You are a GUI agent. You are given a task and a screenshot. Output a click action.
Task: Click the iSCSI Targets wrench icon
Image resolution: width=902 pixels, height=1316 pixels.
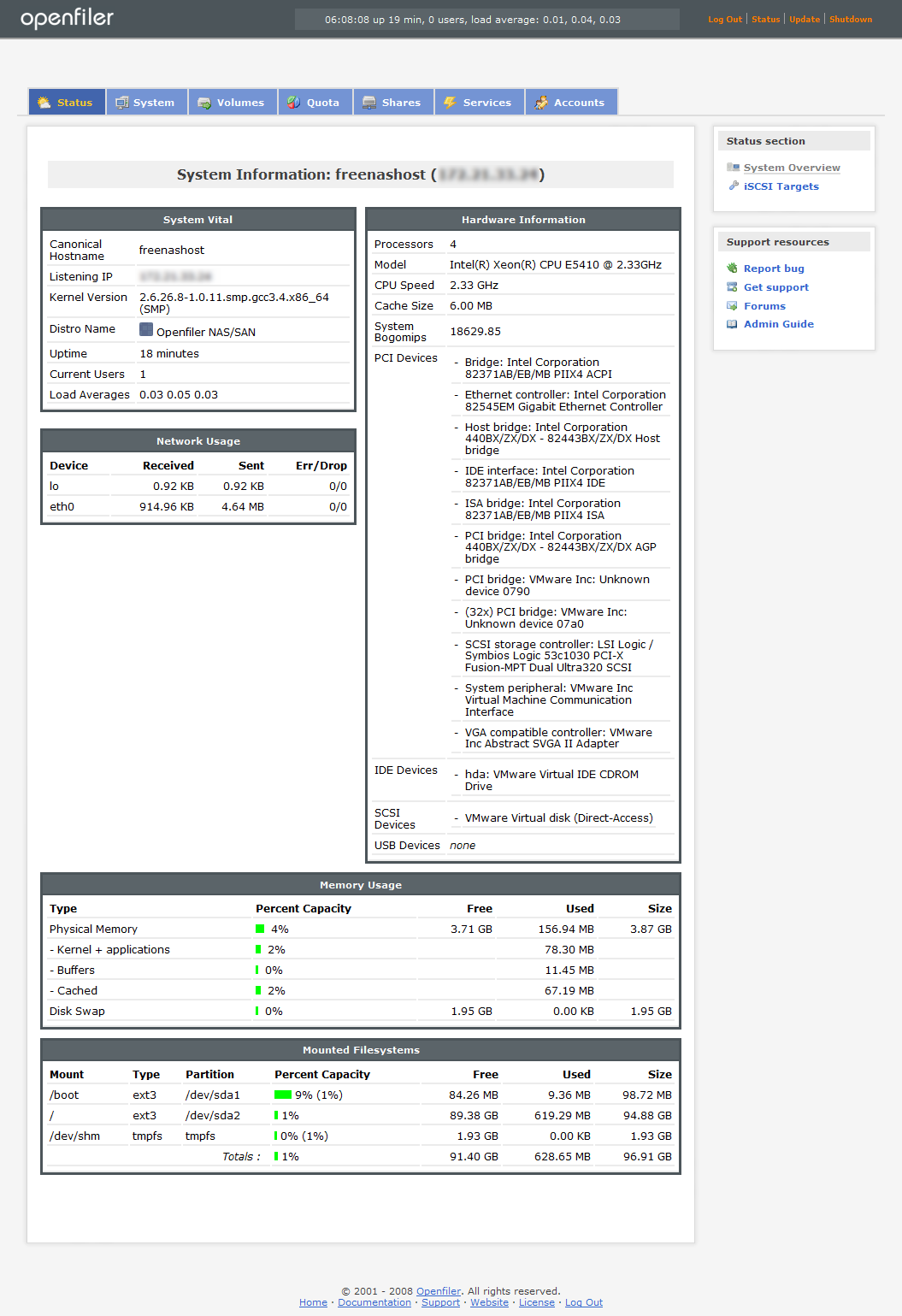[733, 186]
